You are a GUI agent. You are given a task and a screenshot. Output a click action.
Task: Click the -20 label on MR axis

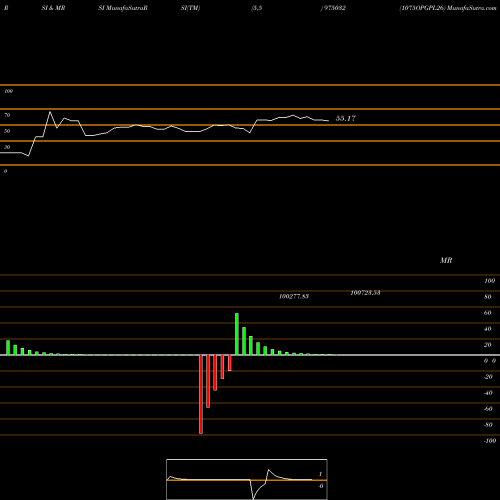coord(488,377)
